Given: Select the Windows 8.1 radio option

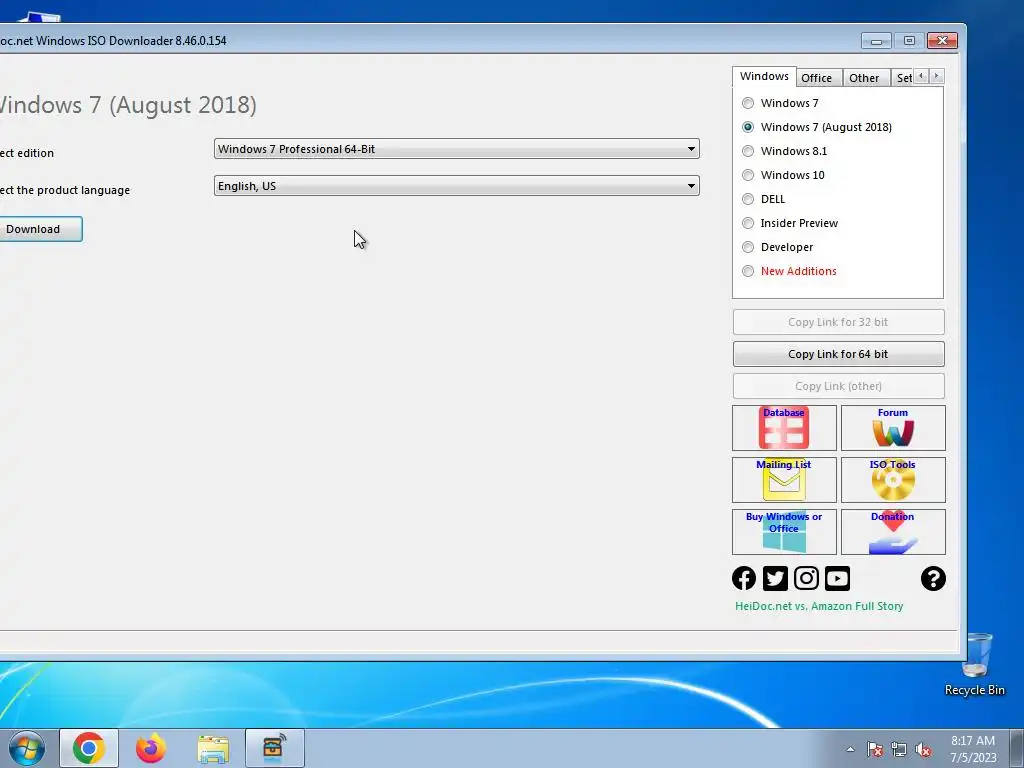Looking at the screenshot, I should point(785,151).
